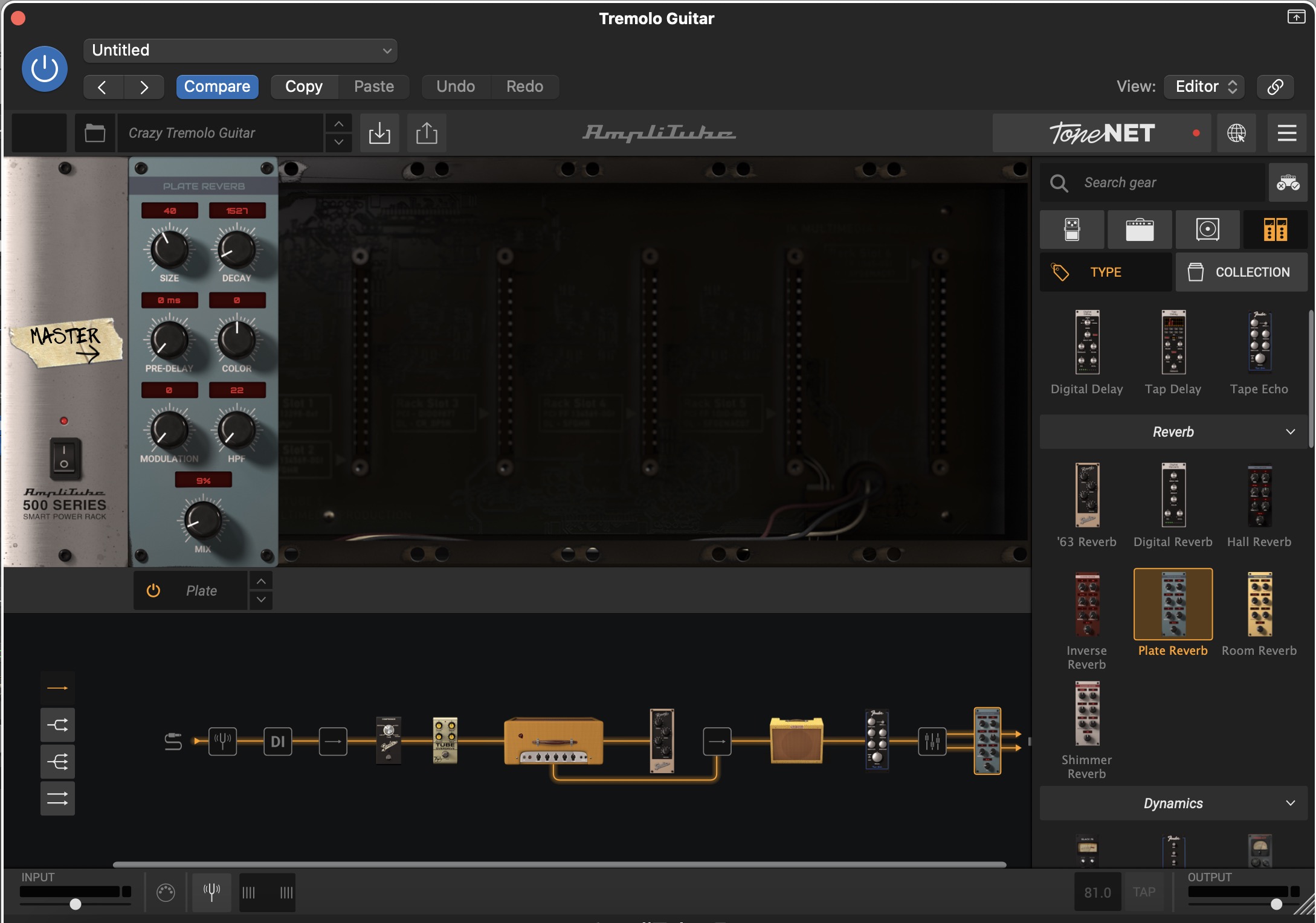This screenshot has height=923, width=1316.
Task: Toggle the Compare button
Action: pyautogui.click(x=217, y=86)
